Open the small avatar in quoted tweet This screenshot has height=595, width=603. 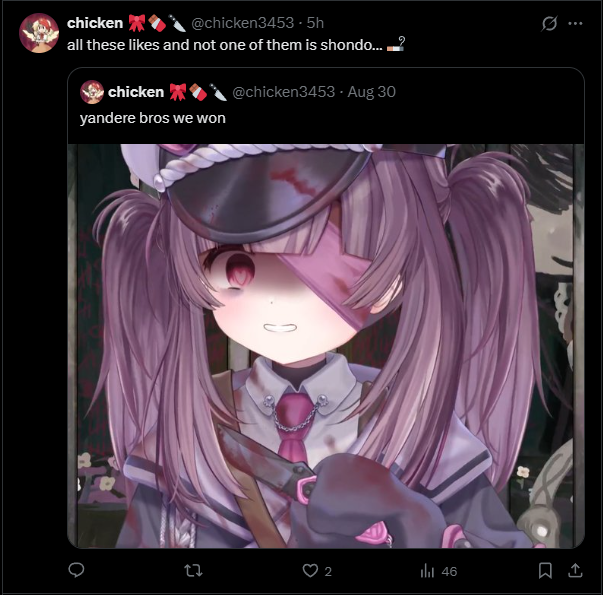coord(92,92)
